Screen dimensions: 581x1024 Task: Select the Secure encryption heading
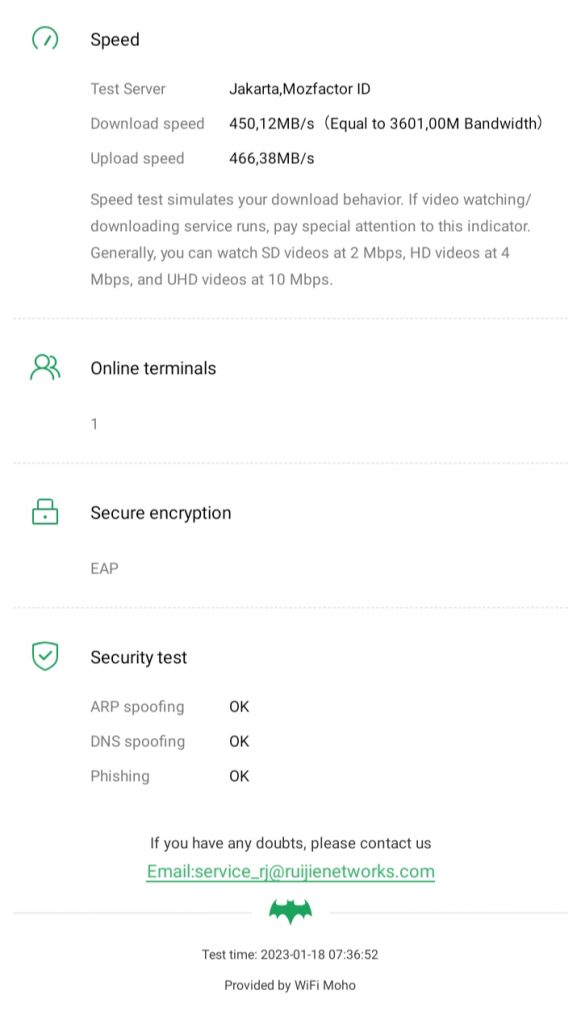161,513
